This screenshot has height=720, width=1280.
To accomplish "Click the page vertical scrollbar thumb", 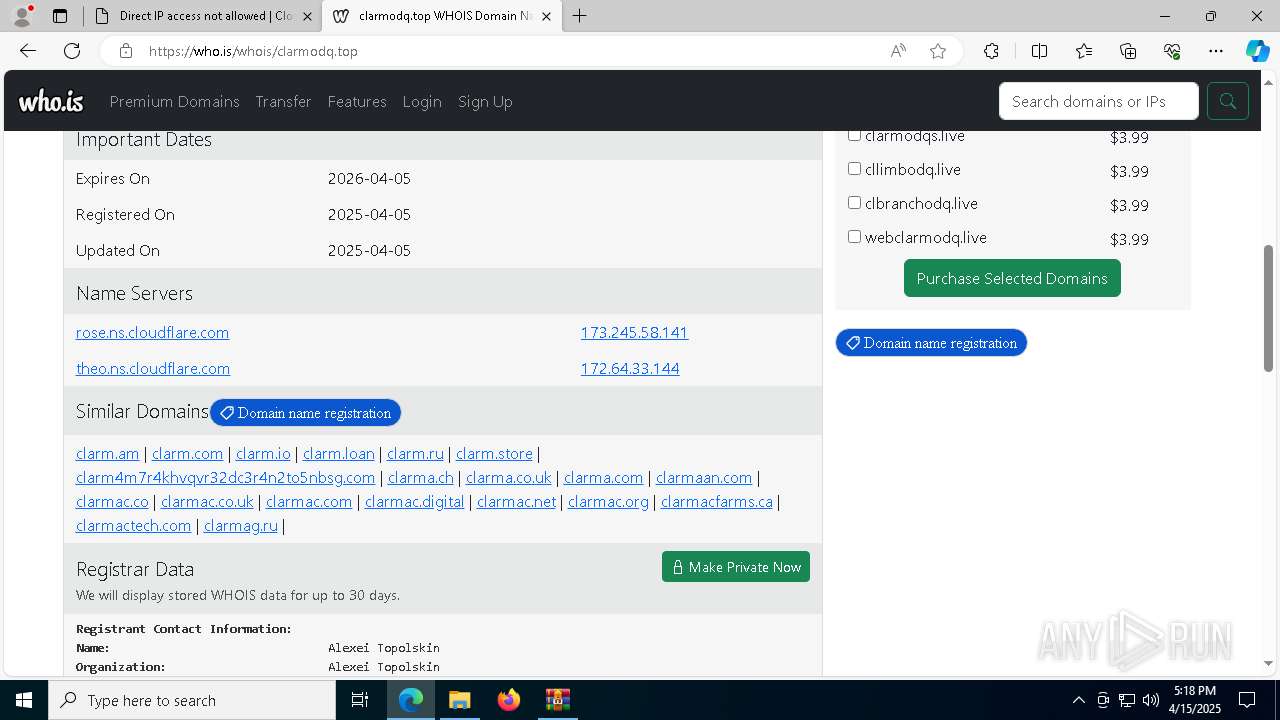I will pos(1269,308).
